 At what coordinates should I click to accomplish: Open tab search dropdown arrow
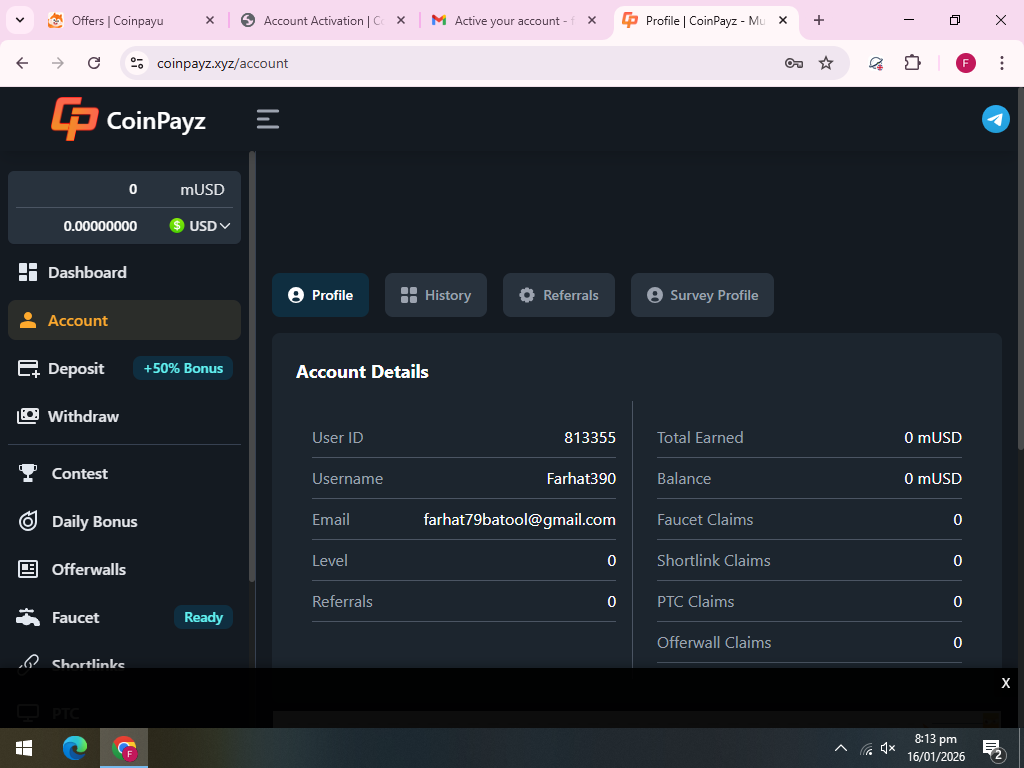[x=20, y=20]
